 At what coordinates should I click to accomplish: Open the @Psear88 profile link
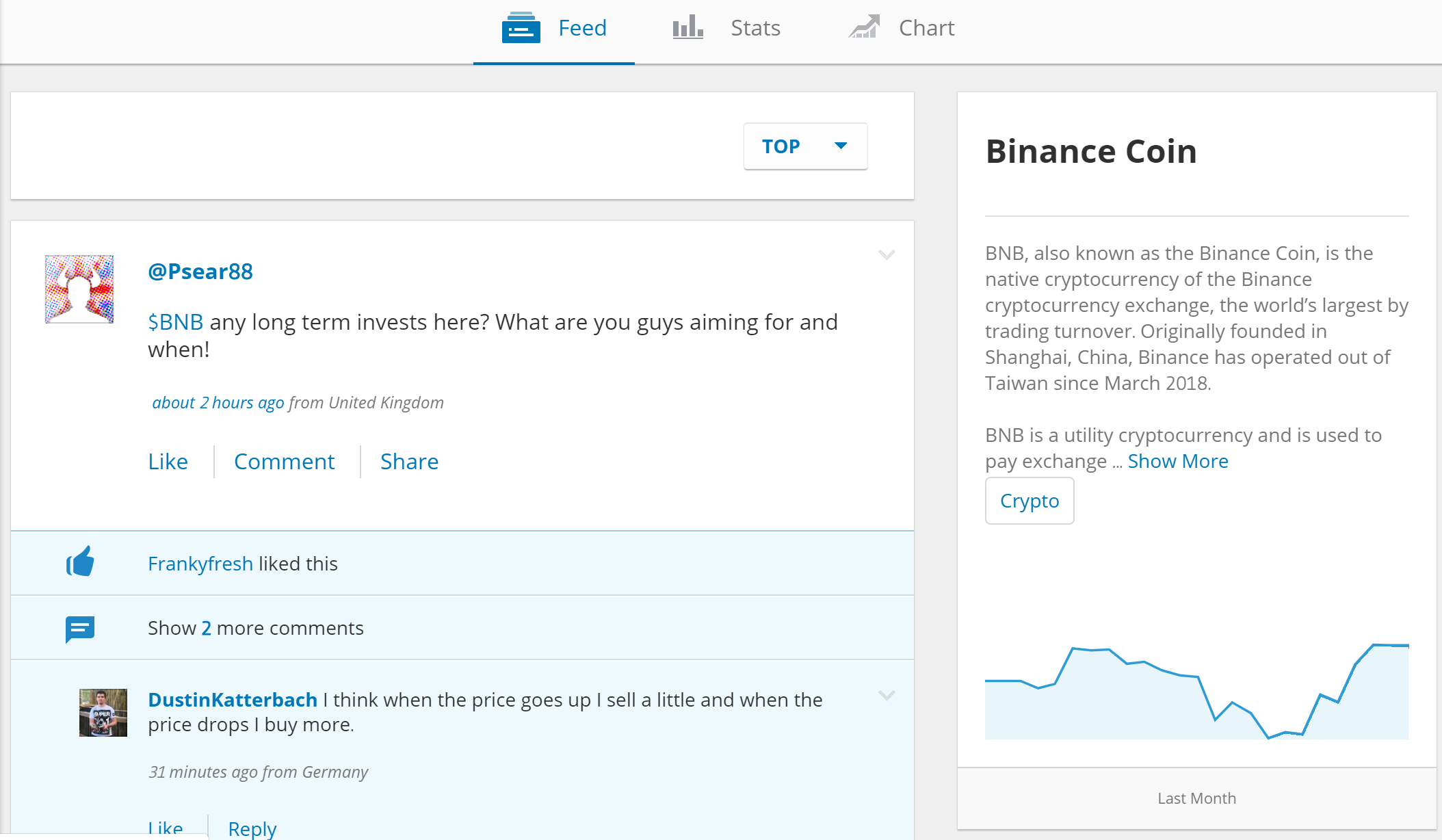(200, 272)
